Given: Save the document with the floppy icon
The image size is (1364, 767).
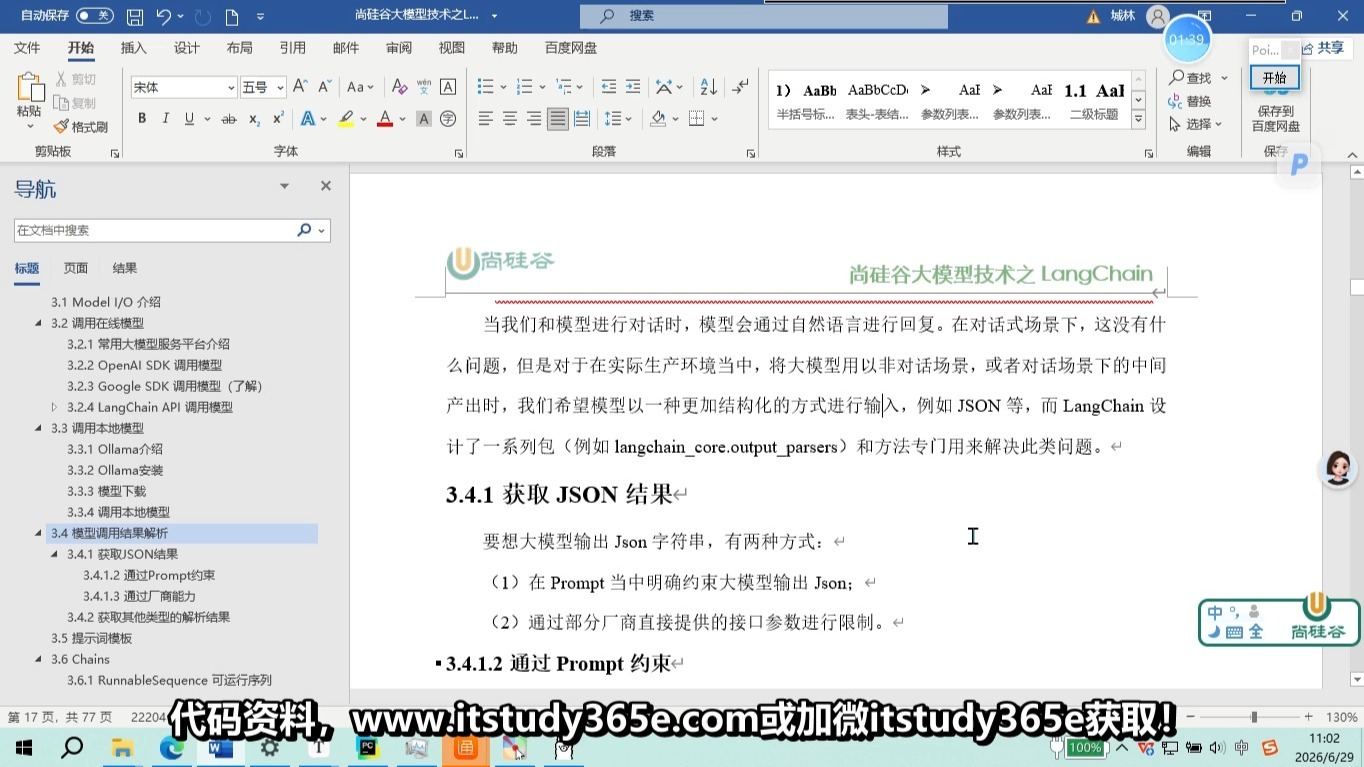Looking at the screenshot, I should pos(135,16).
